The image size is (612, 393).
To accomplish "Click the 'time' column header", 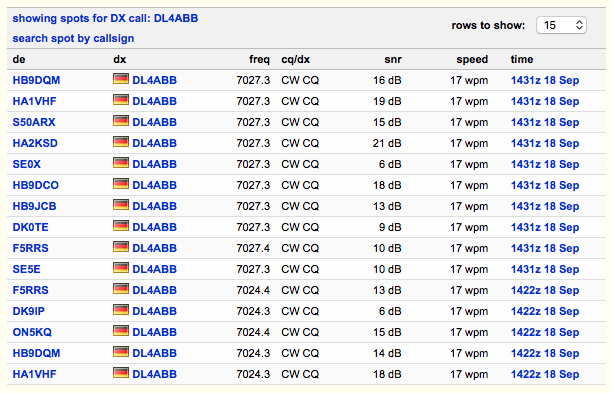I will [522, 59].
